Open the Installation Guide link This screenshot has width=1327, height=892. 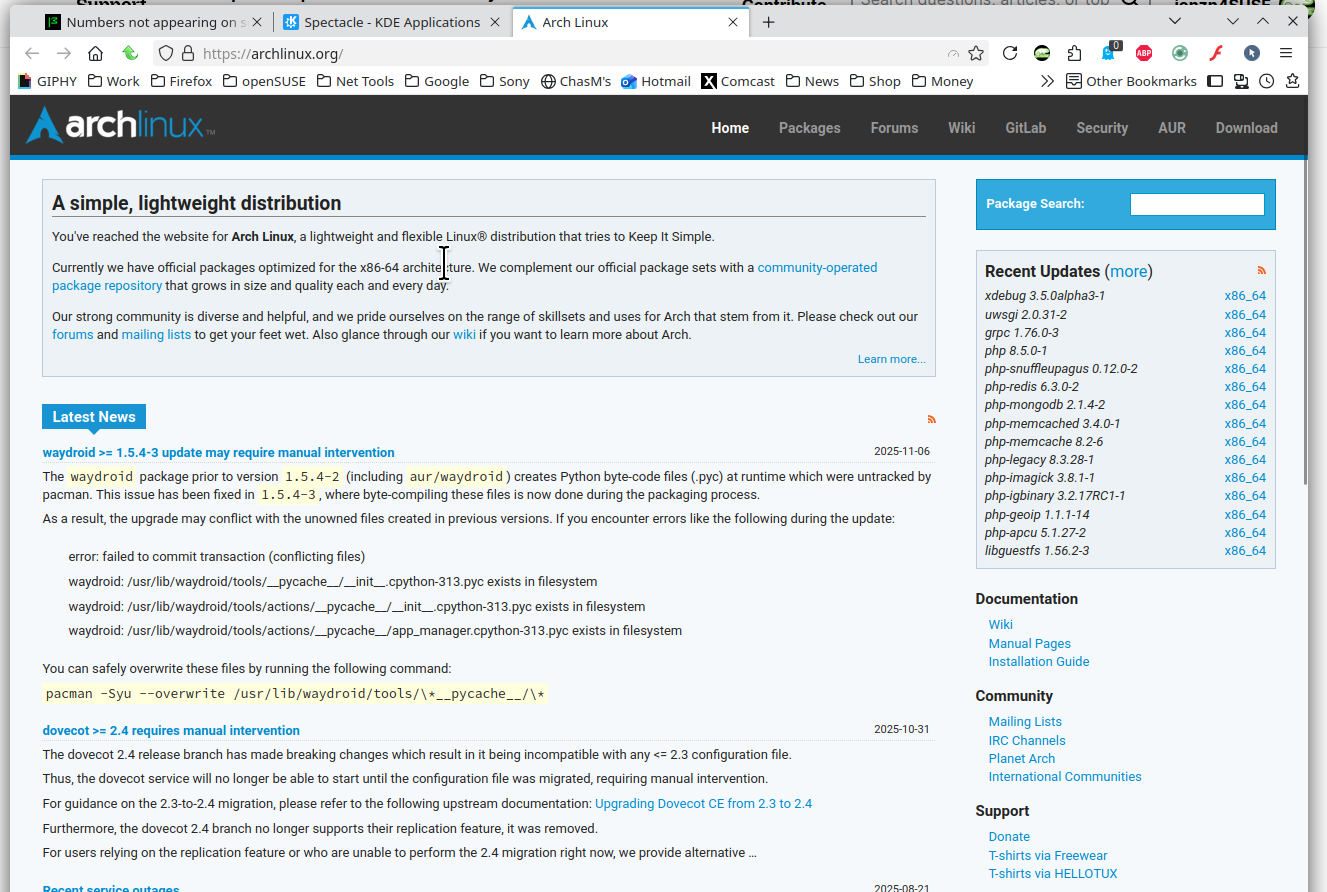[x=1038, y=662]
